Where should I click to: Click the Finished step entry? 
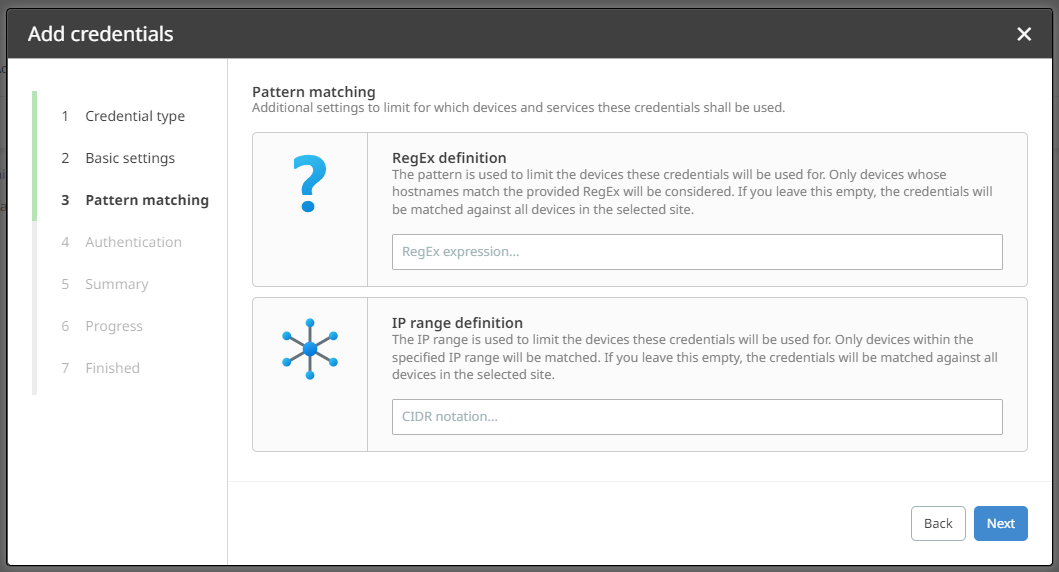click(x=112, y=368)
